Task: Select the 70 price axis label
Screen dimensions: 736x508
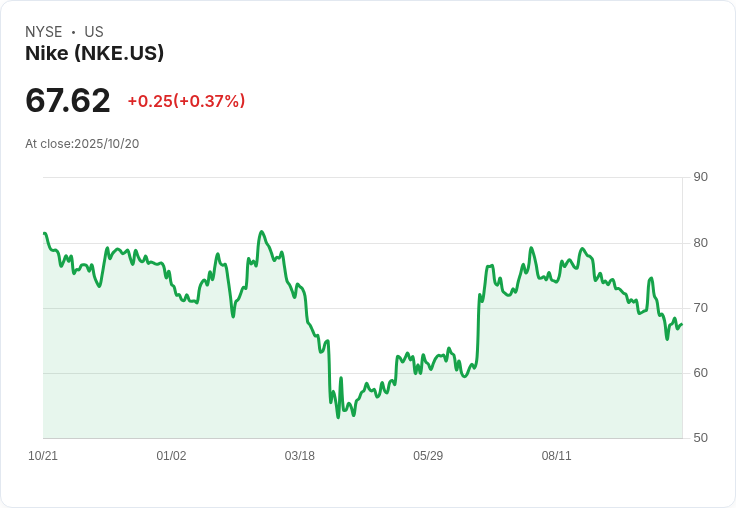Action: tap(700, 307)
